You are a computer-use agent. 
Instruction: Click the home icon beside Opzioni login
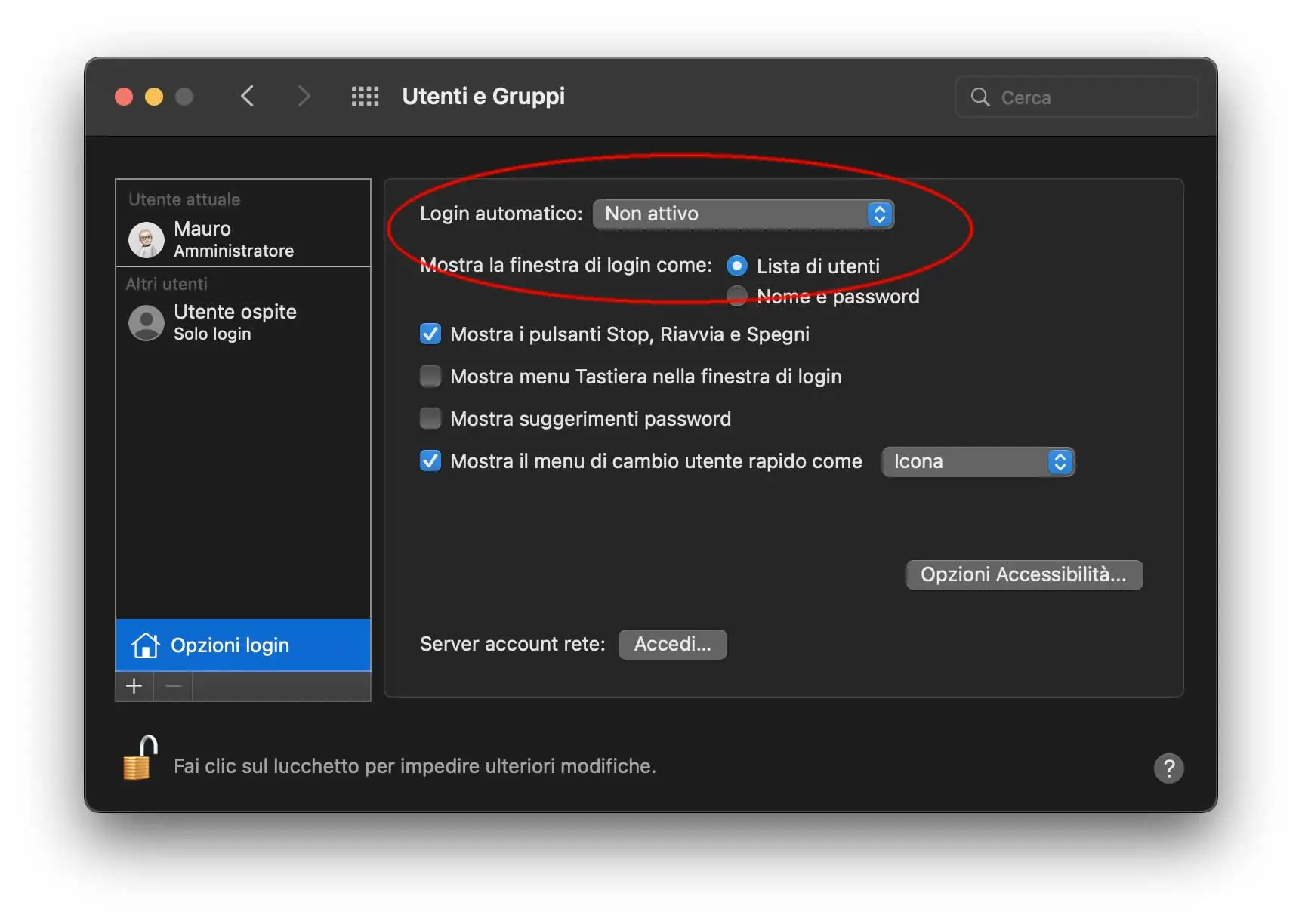tap(144, 645)
